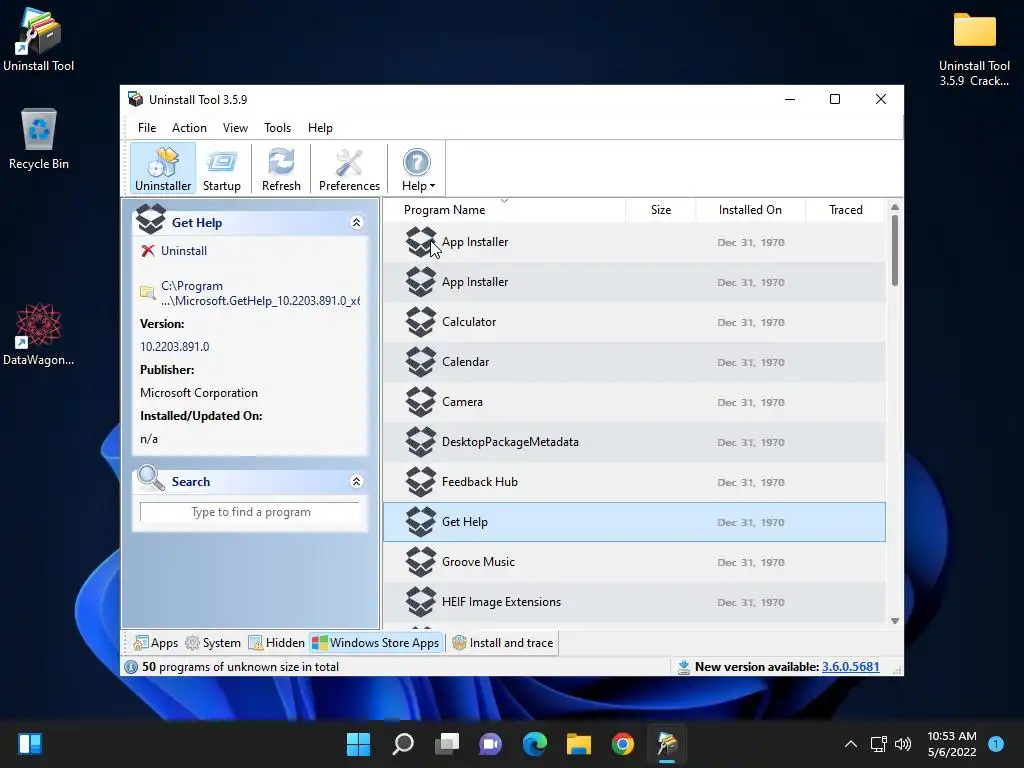
Task: Select the Camera row
Action: click(634, 402)
